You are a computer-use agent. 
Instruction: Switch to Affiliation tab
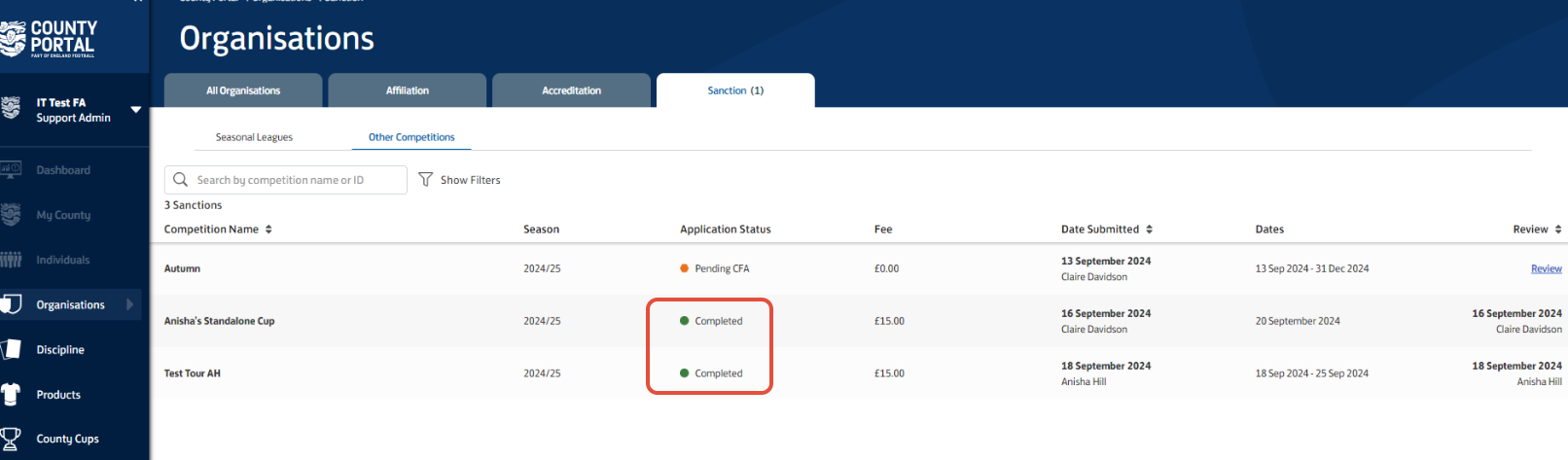pos(408,90)
